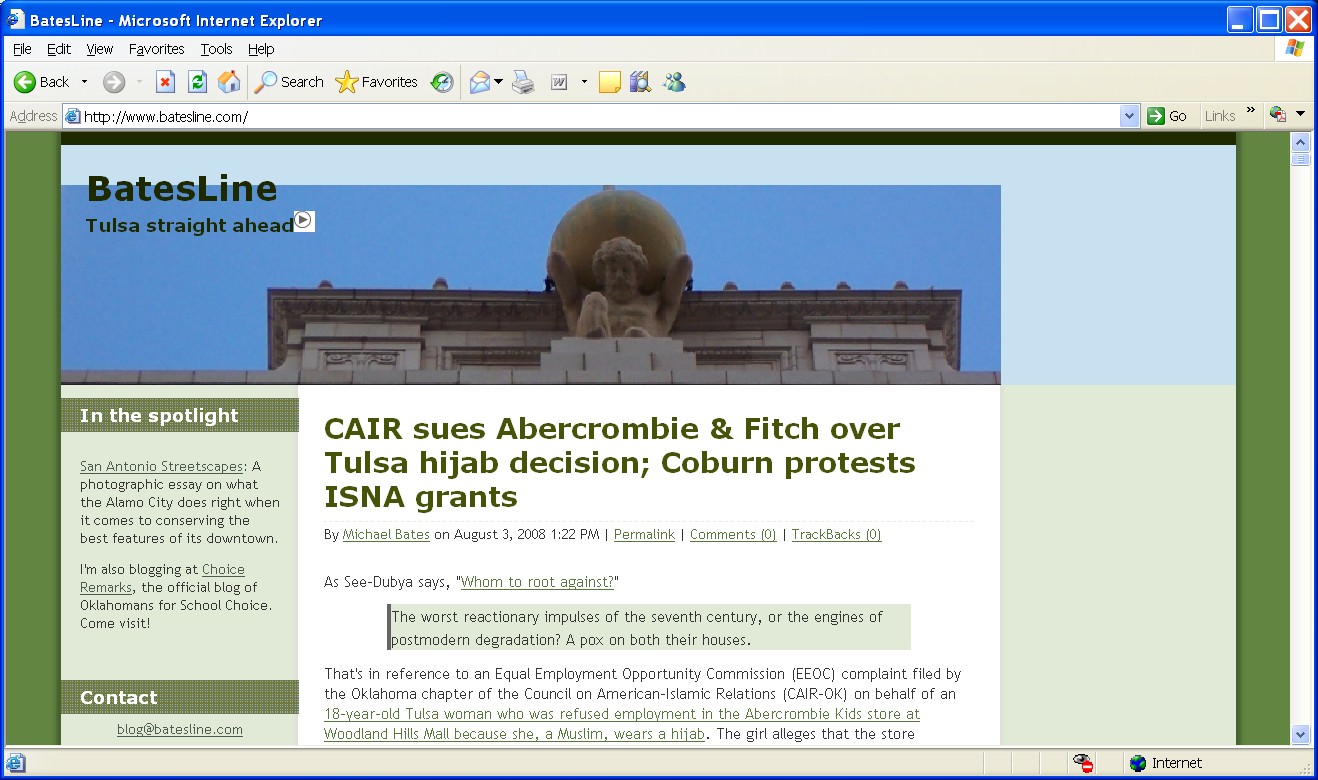Click the CAIR sues Abercrombie headline
Image resolution: width=1318 pixels, height=780 pixels.
click(620, 463)
